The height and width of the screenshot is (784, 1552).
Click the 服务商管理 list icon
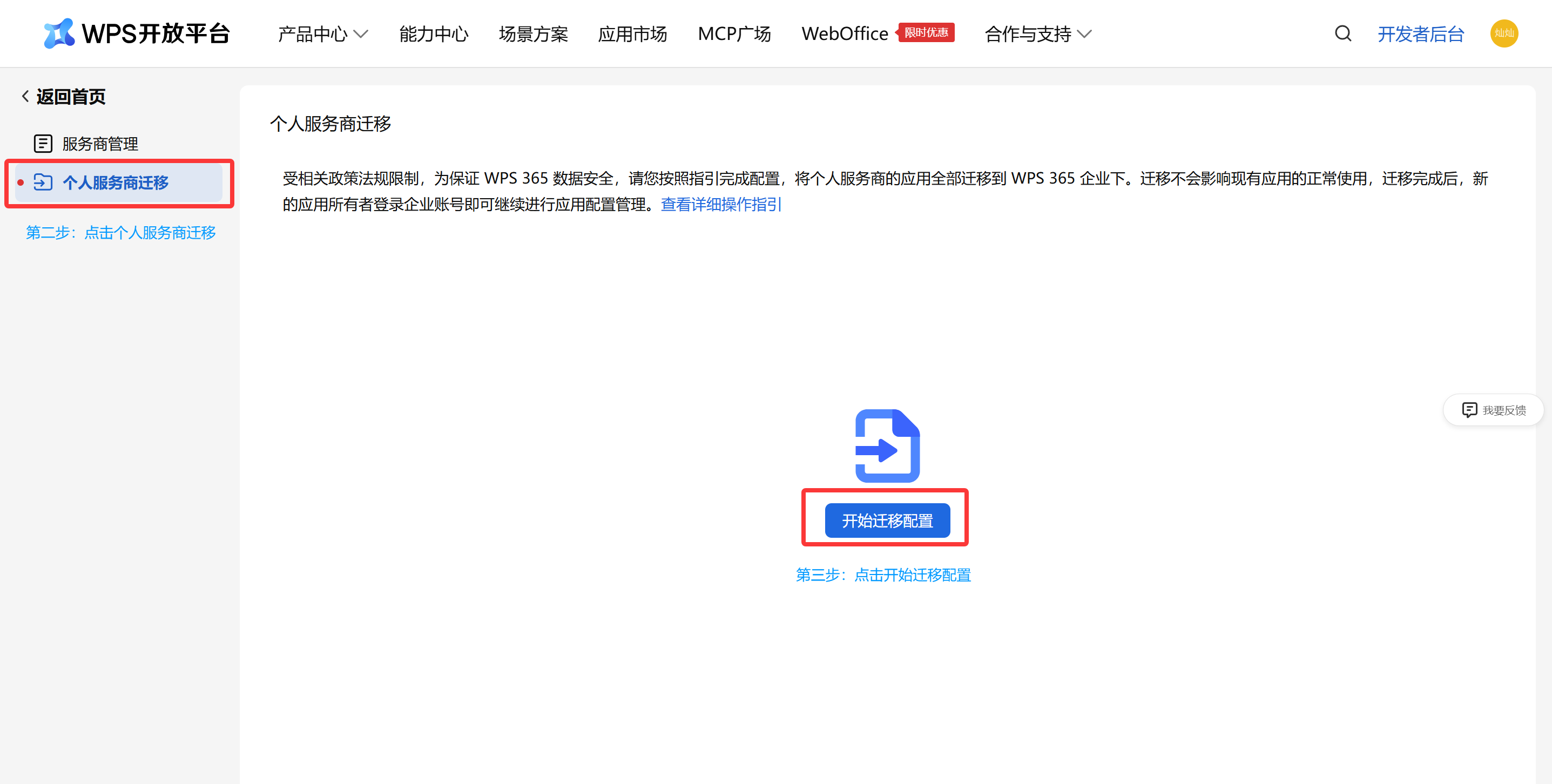pyautogui.click(x=43, y=144)
